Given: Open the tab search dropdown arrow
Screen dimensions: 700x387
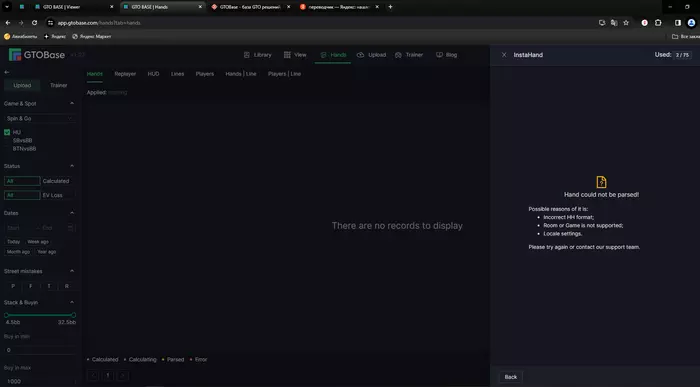Looking at the screenshot, I should coord(7,7).
